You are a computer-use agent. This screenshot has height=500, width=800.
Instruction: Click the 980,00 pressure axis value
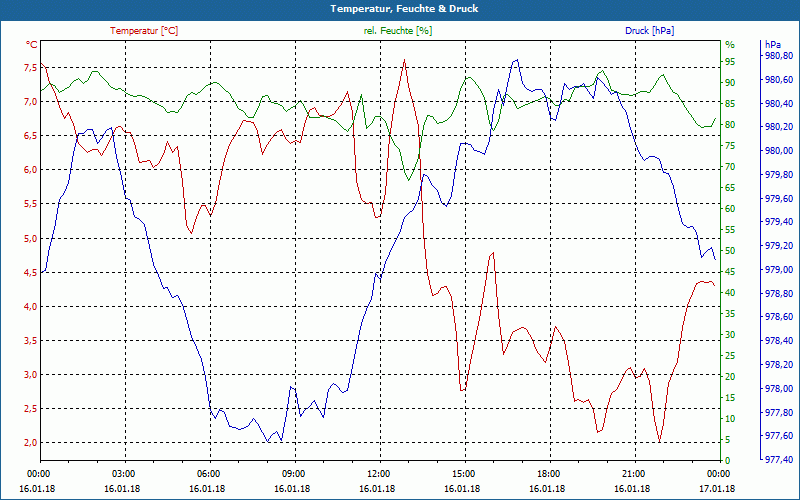pyautogui.click(x=779, y=151)
